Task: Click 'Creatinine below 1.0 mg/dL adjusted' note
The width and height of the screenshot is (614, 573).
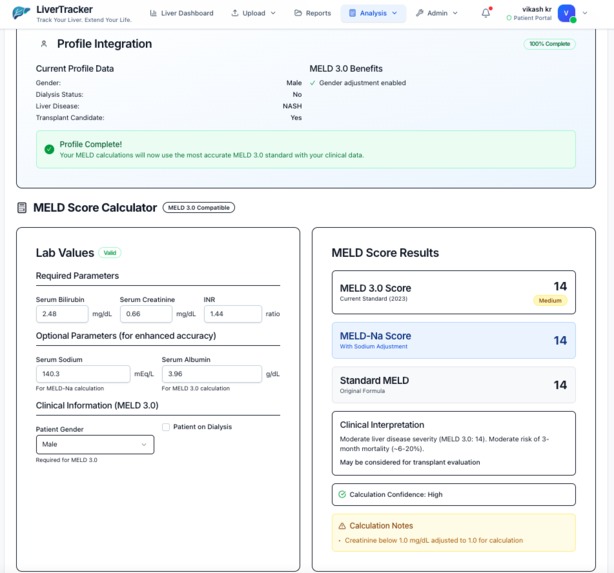Action: click(433, 540)
